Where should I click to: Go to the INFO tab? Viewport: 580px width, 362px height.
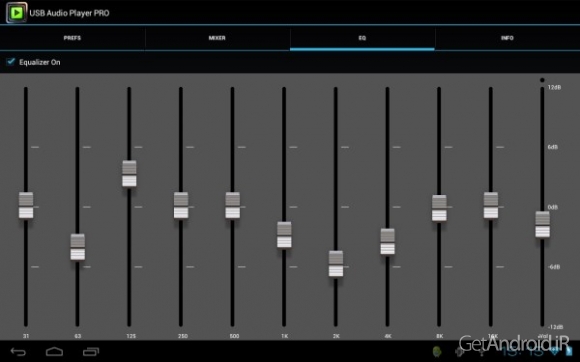point(507,38)
